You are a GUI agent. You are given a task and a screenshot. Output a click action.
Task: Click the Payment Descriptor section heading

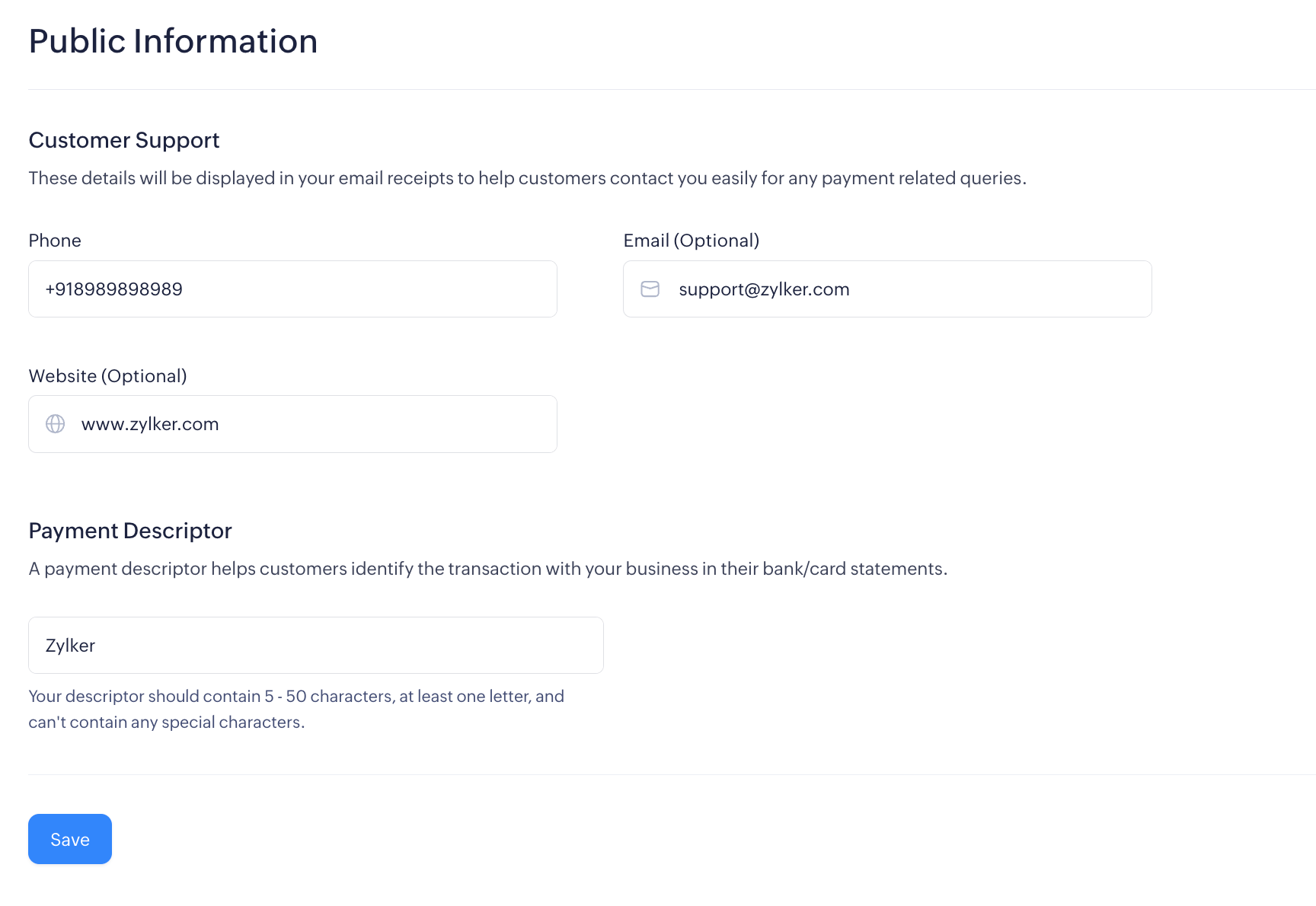point(130,531)
